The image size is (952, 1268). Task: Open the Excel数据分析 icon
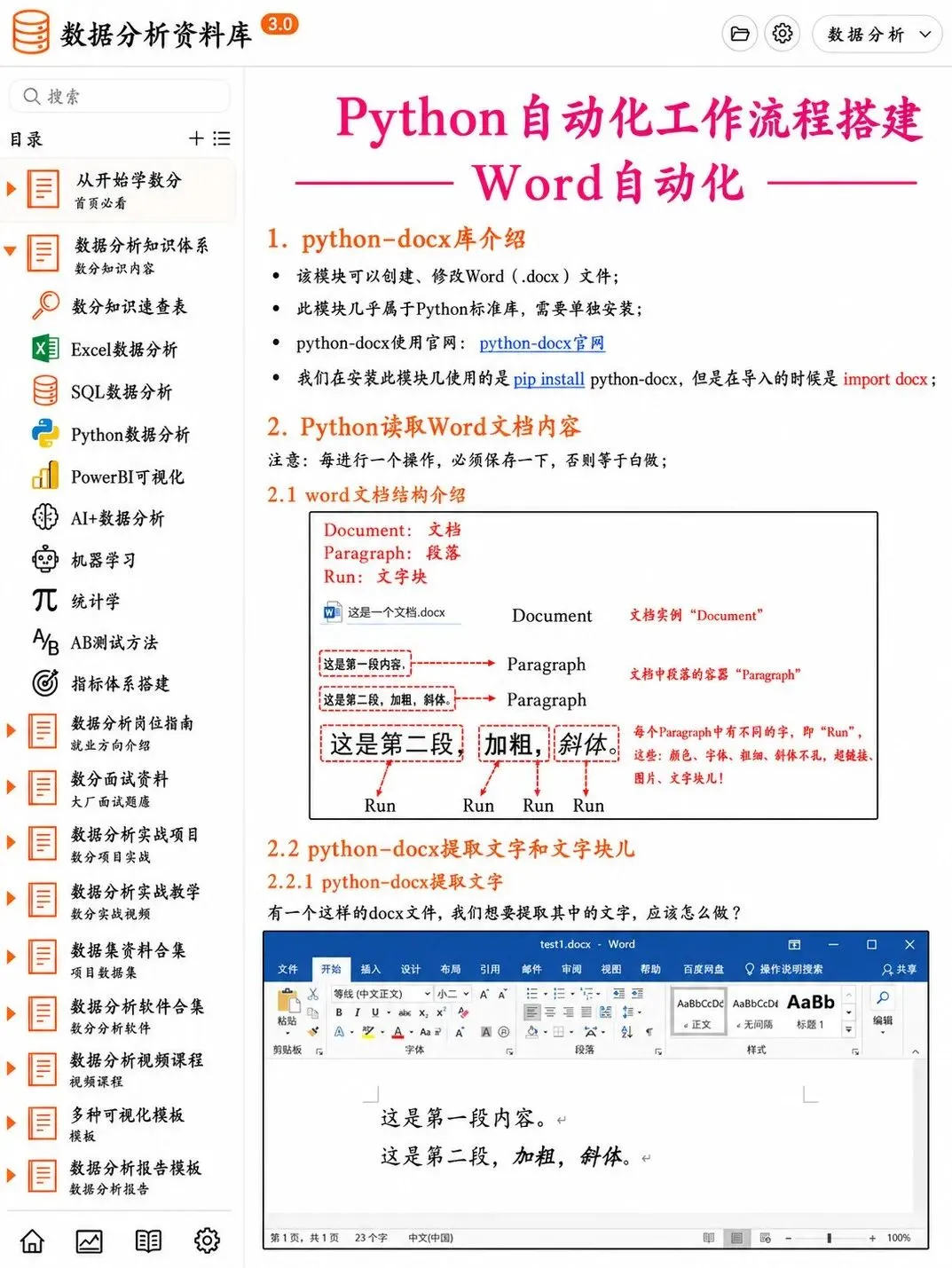click(x=45, y=348)
